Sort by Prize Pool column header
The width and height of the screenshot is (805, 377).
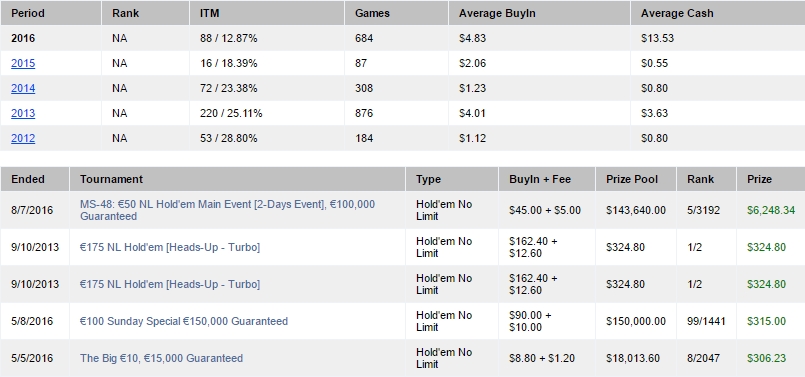click(632, 179)
